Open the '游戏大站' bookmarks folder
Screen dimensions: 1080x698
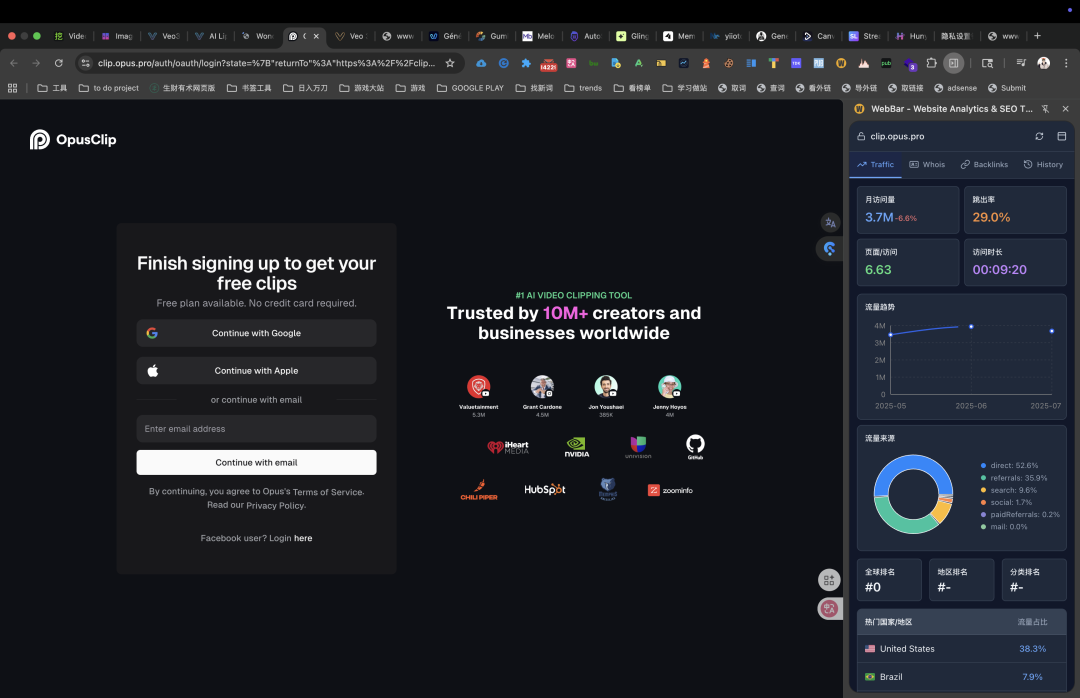pos(362,88)
